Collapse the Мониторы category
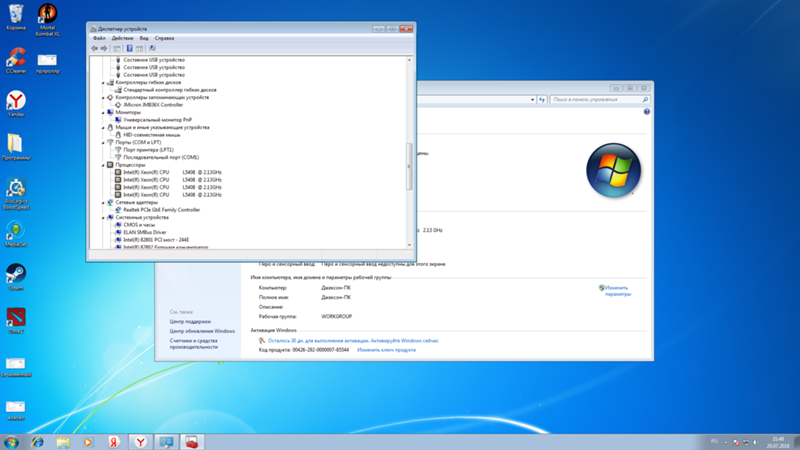Image resolution: width=800 pixels, height=450 pixels. click(x=103, y=113)
